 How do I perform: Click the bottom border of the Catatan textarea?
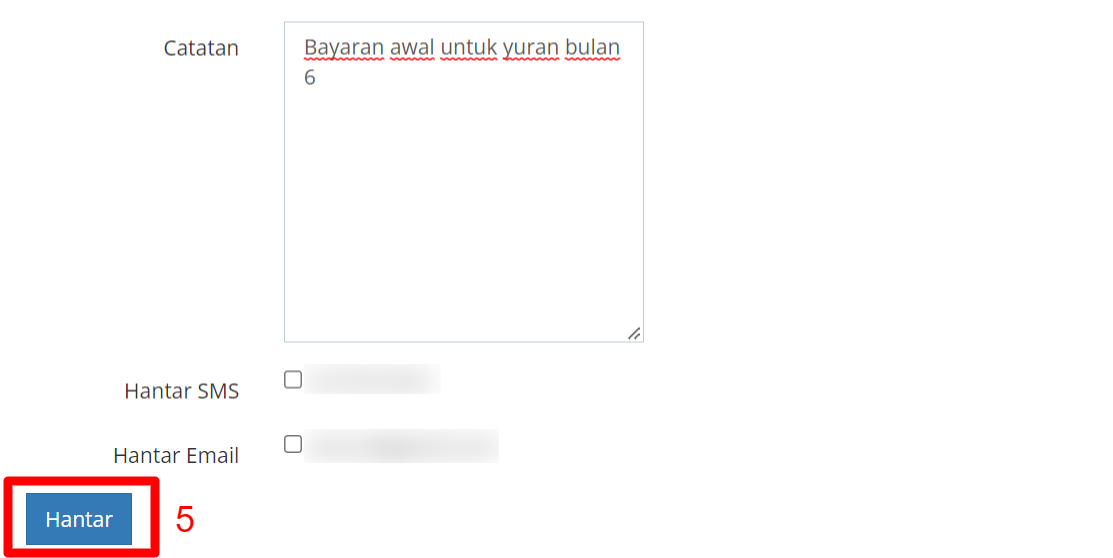[464, 341]
